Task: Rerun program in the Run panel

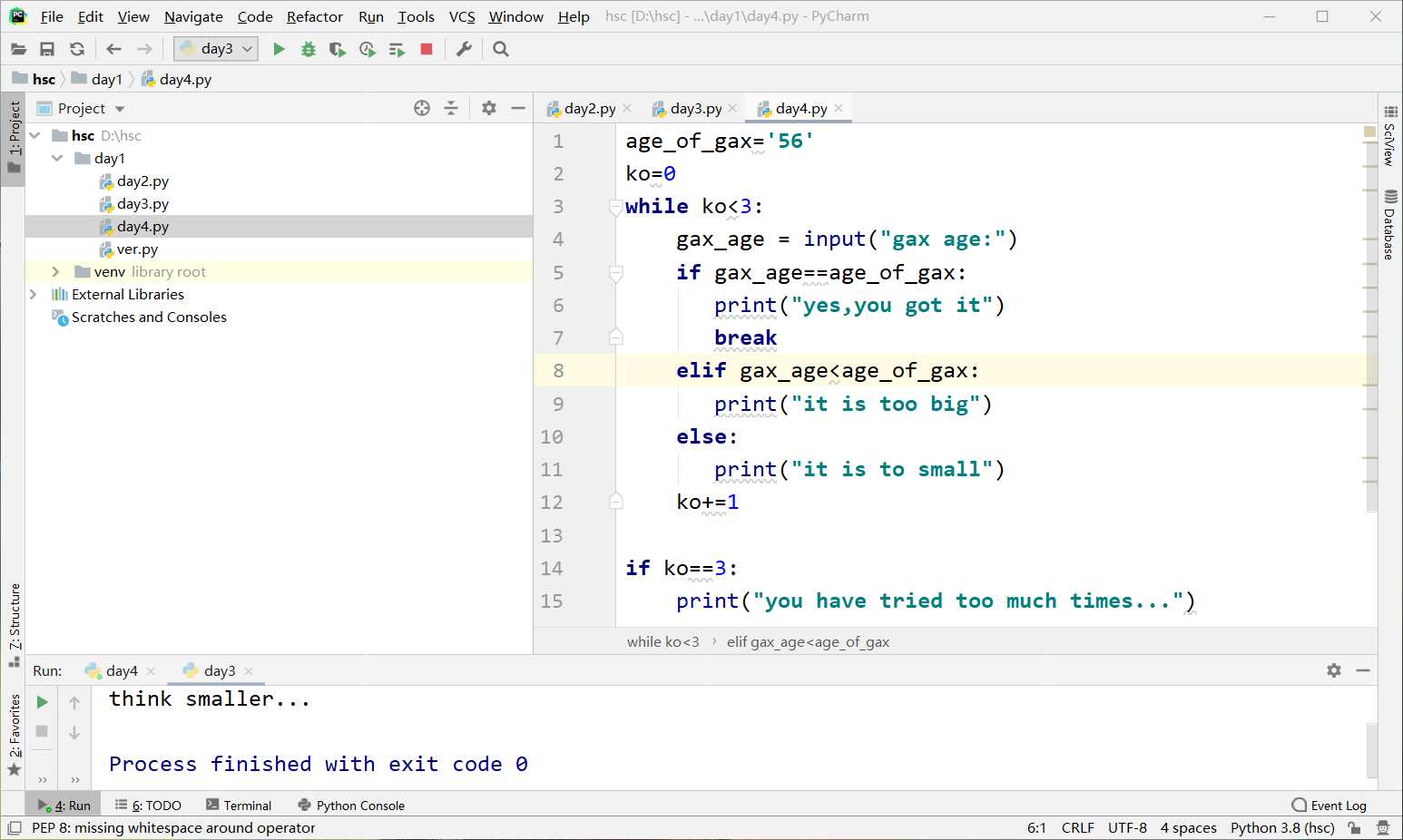Action: pyautogui.click(x=42, y=702)
